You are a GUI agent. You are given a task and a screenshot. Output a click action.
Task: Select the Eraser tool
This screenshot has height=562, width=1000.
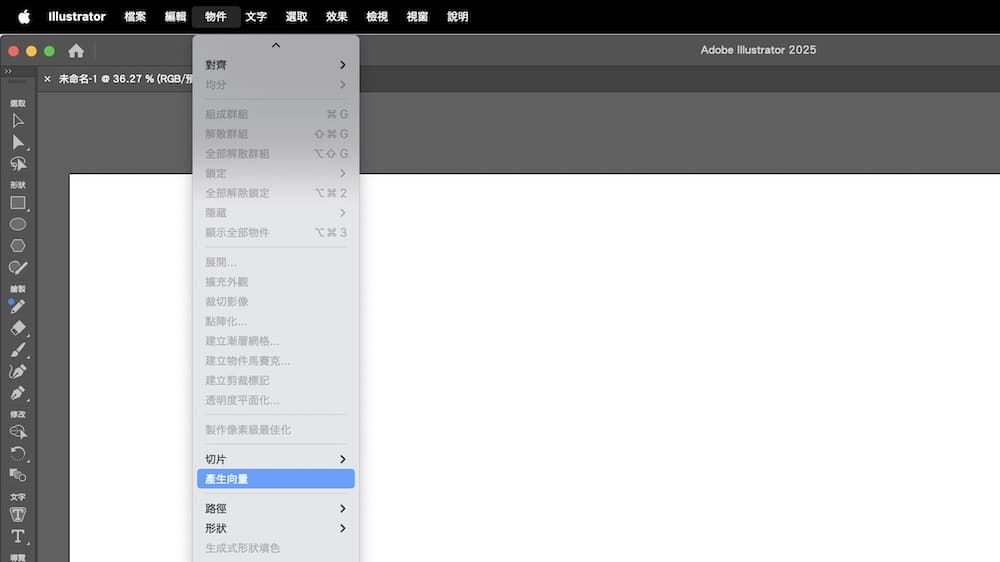(18, 328)
